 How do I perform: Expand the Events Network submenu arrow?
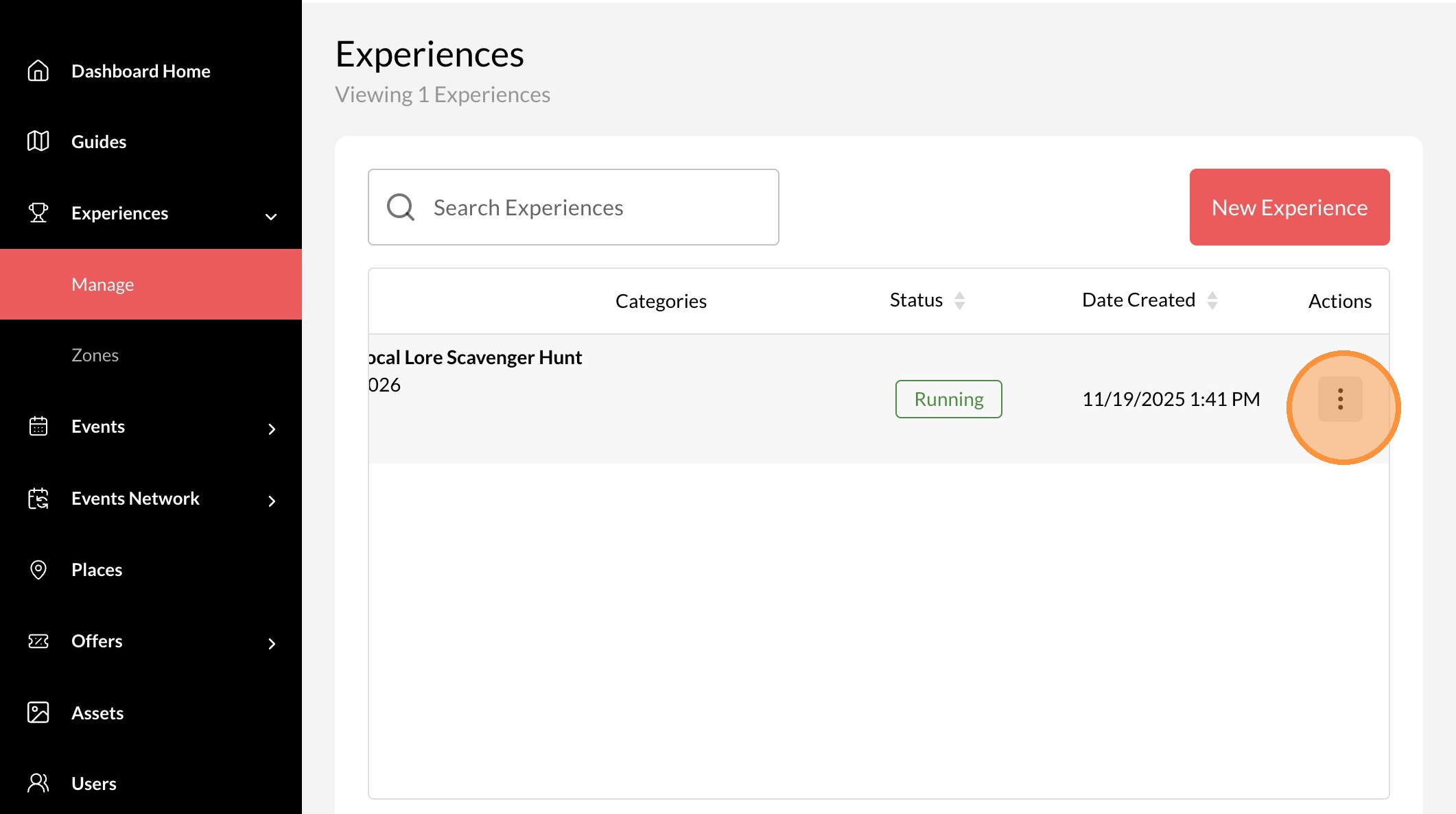pos(272,501)
